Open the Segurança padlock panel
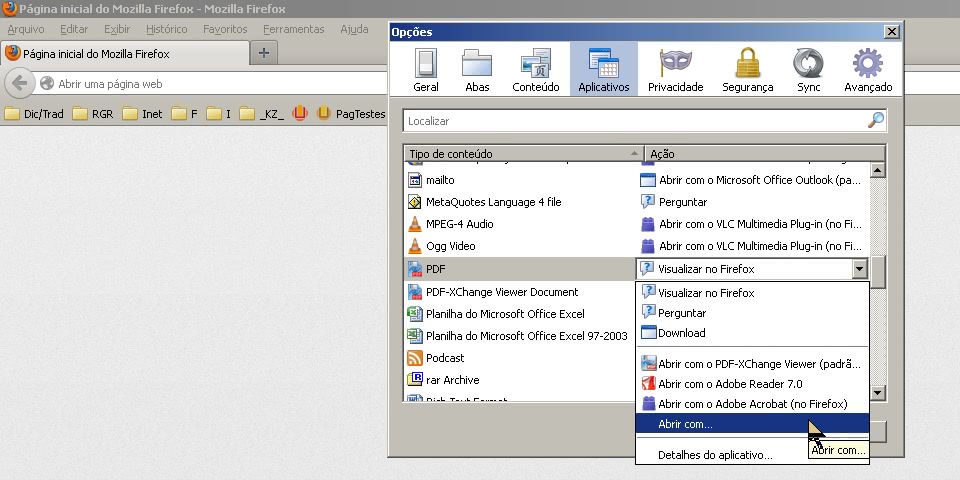 747,70
